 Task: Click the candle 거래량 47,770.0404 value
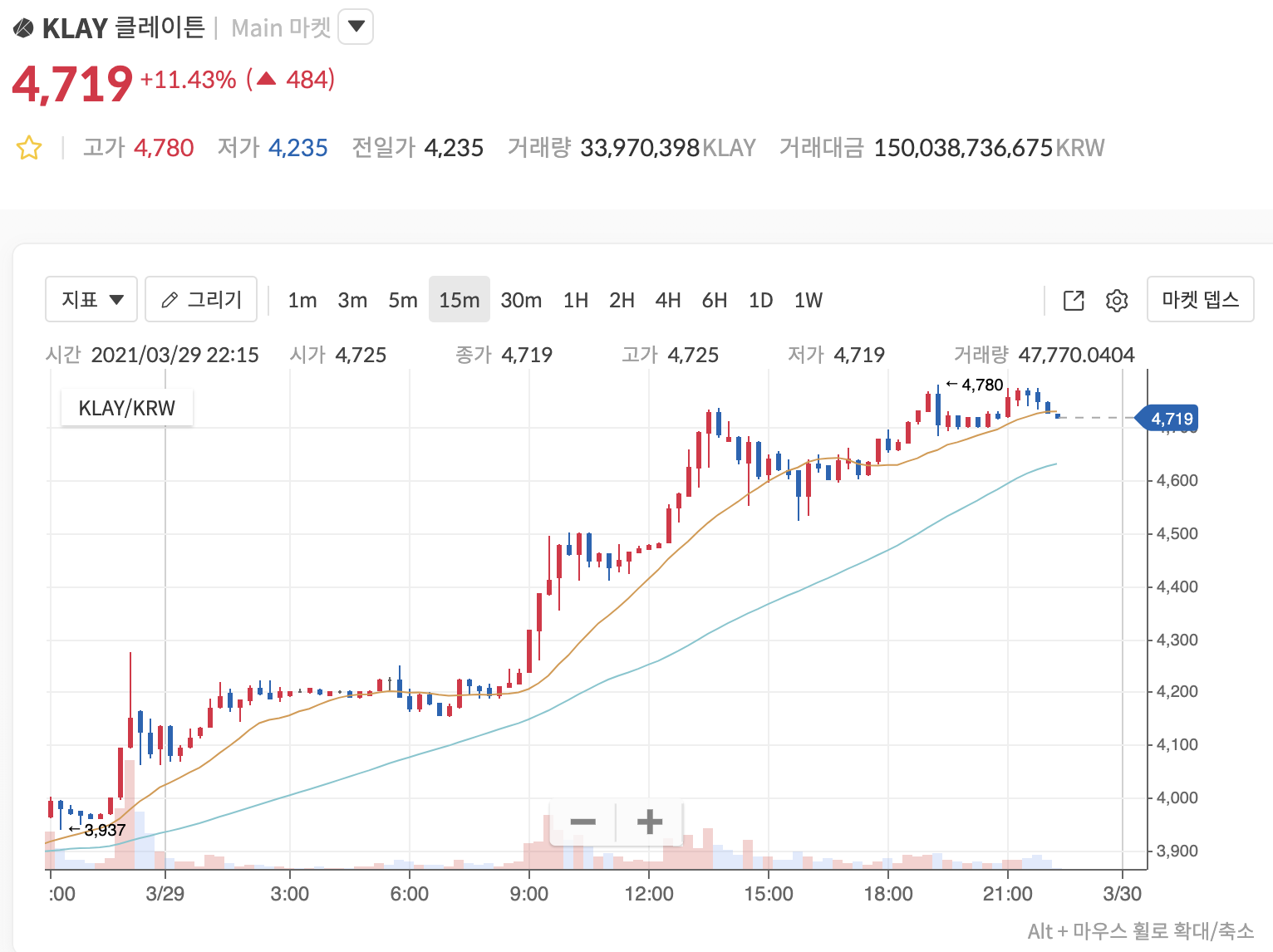(x=1044, y=355)
